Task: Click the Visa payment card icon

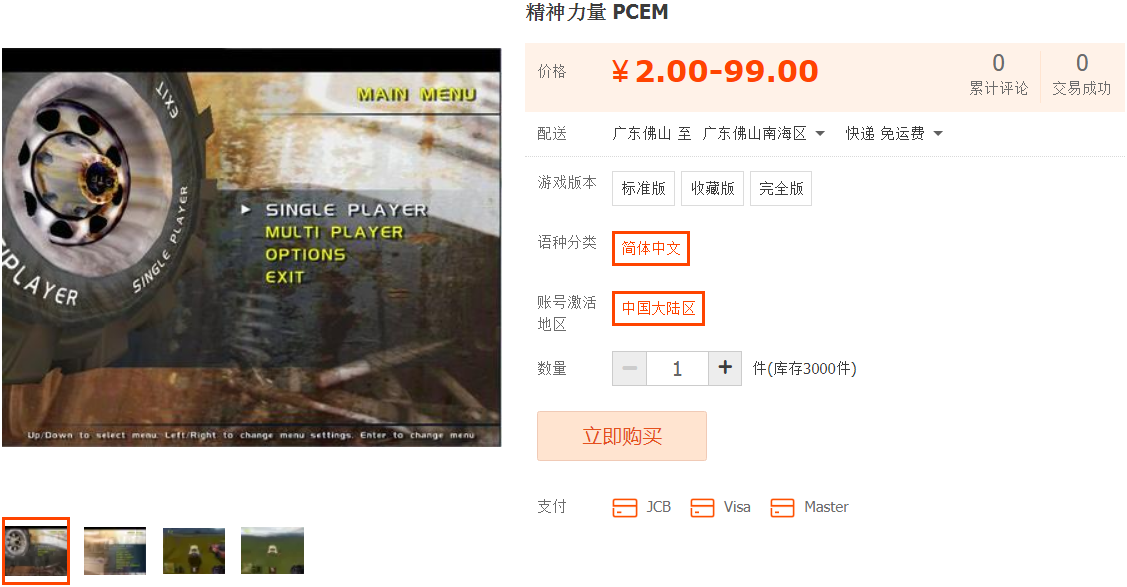Action: 702,507
